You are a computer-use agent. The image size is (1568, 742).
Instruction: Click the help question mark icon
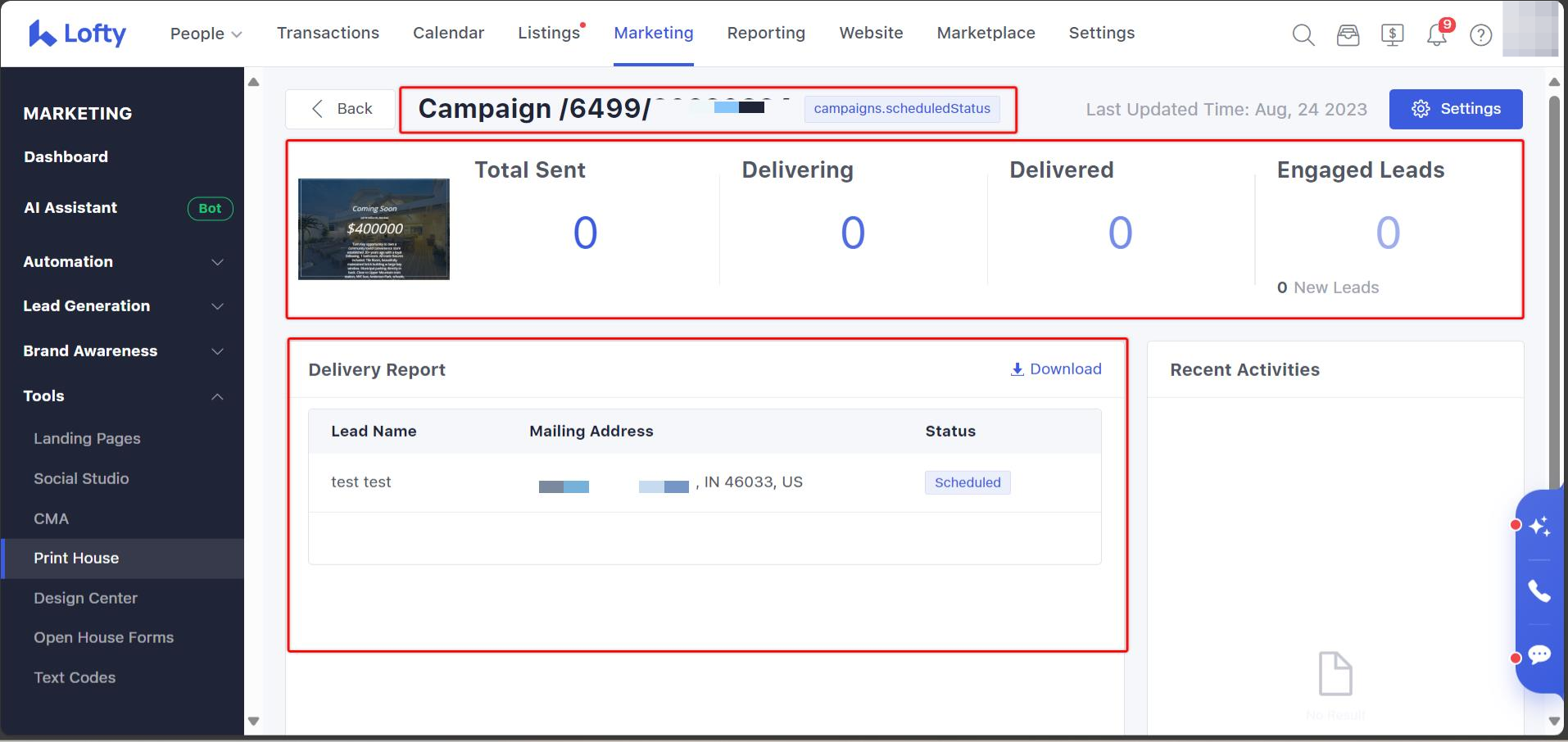click(1480, 35)
